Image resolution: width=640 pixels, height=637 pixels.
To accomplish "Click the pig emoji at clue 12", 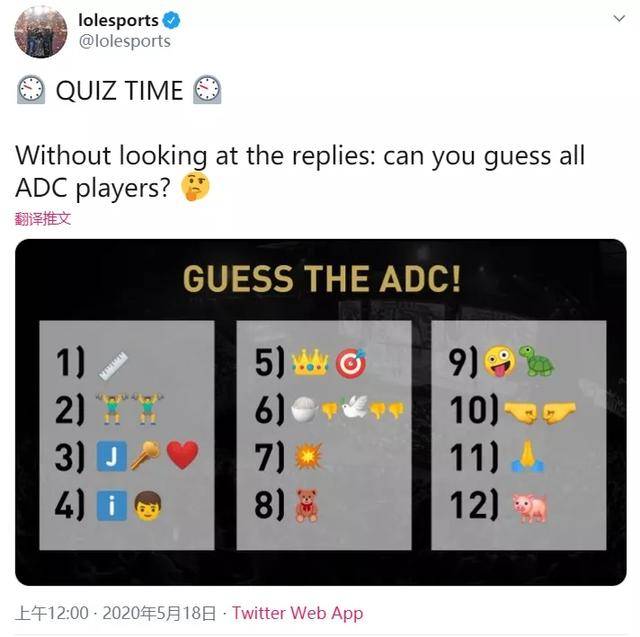I will (x=530, y=506).
